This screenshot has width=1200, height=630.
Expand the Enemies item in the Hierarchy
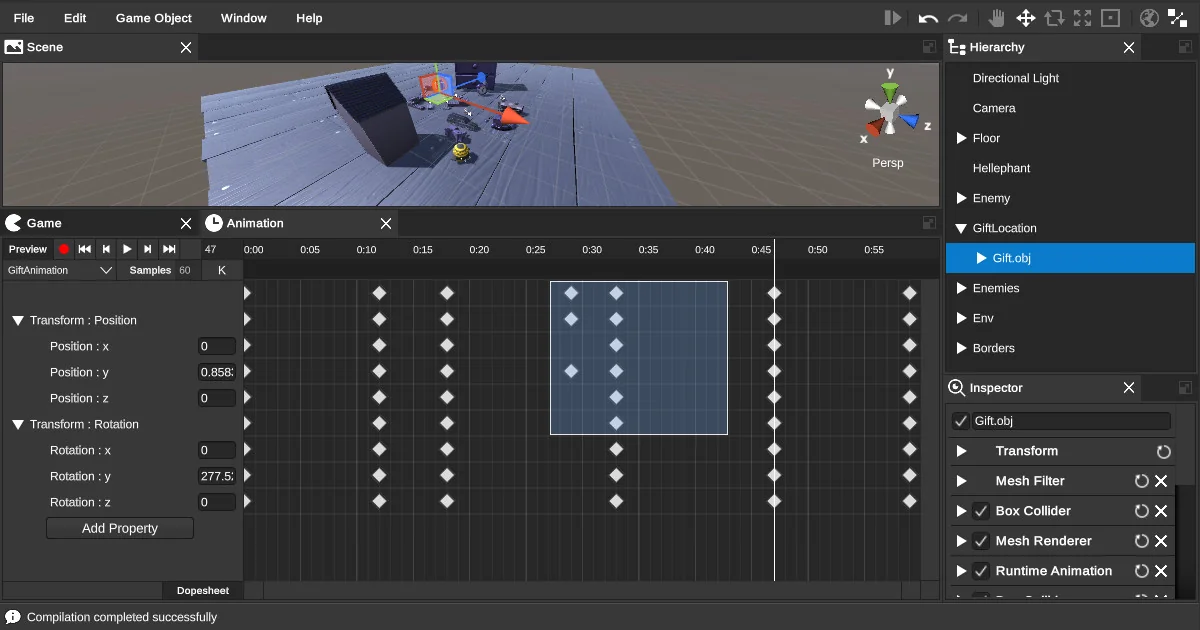[961, 288]
